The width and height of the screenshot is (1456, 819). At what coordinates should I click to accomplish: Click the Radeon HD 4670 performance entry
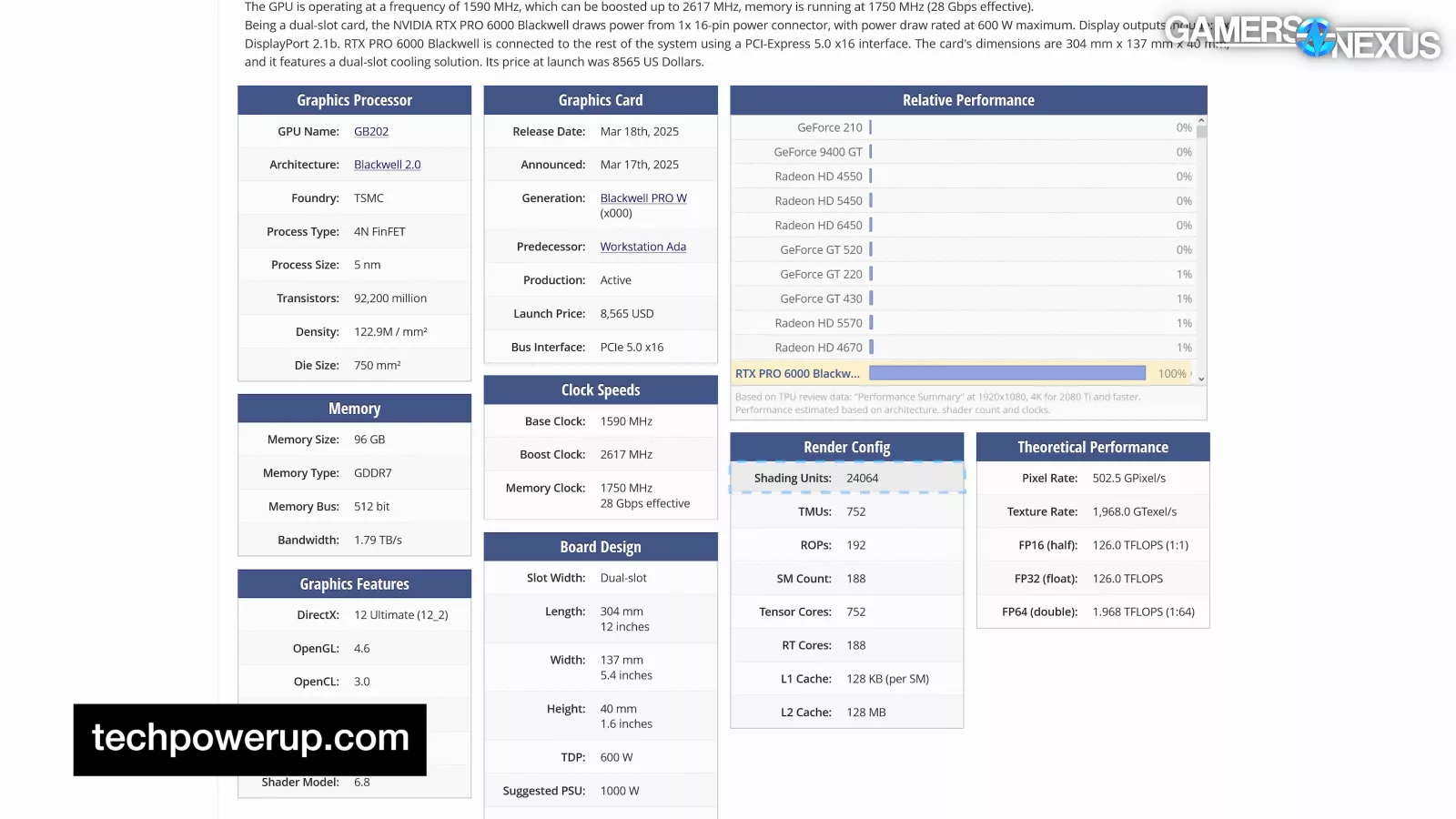818,348
